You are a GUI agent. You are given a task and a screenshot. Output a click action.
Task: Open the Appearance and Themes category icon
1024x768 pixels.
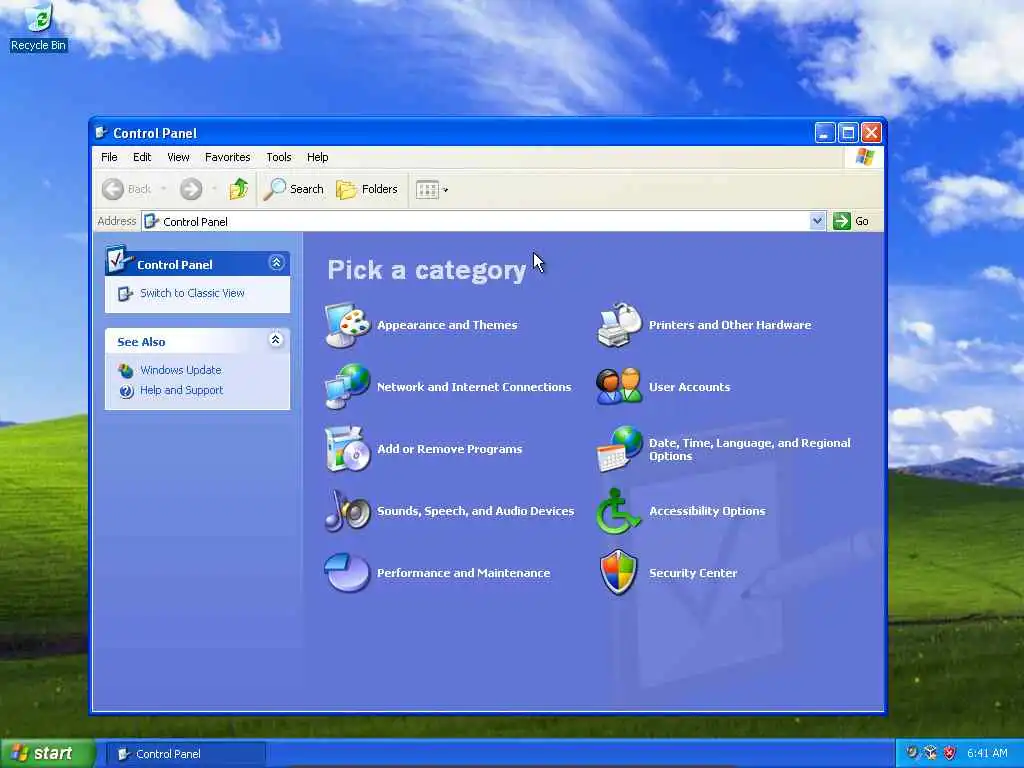pos(347,325)
